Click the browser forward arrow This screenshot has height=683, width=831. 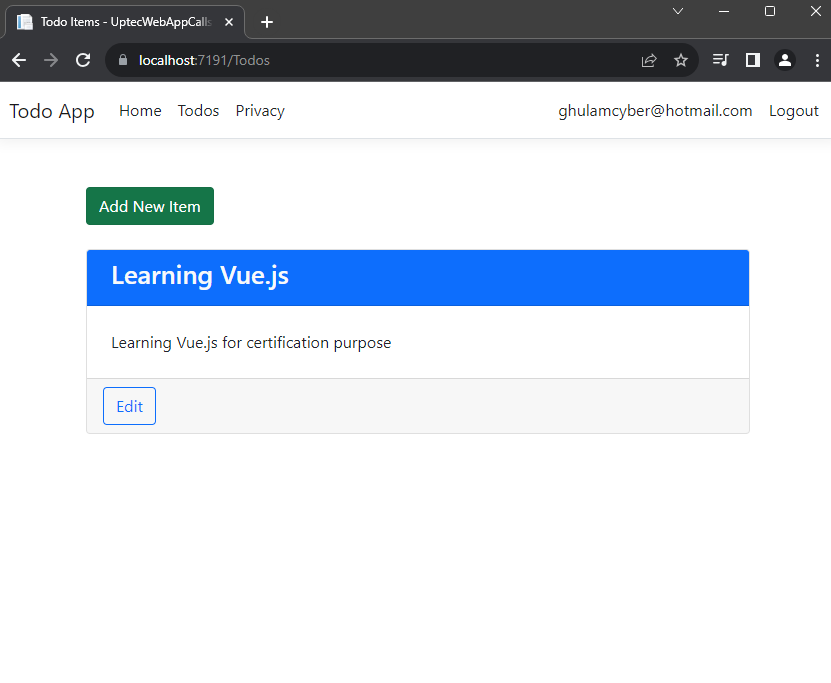pos(51,60)
